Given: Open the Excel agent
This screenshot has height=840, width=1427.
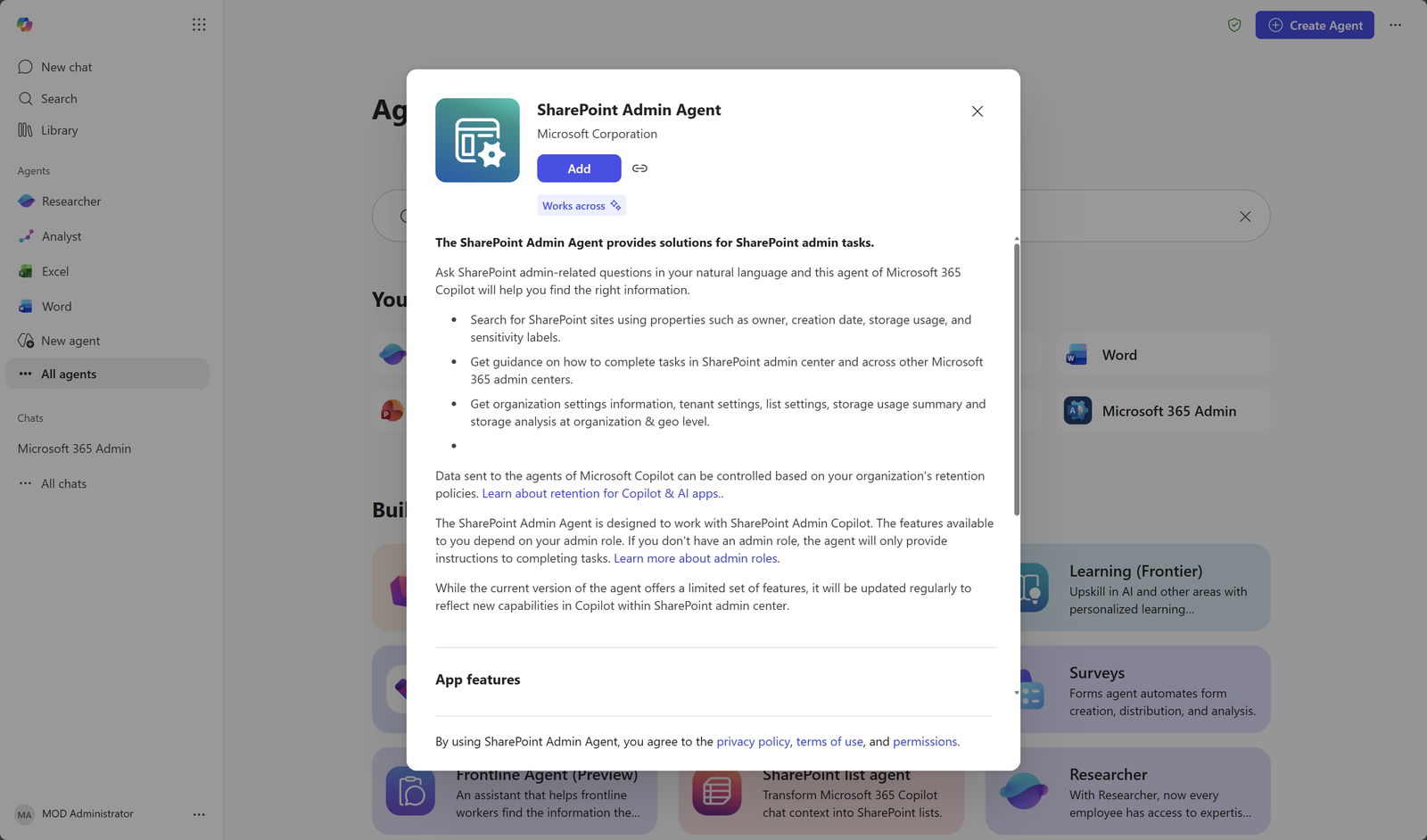Looking at the screenshot, I should 107,271.
